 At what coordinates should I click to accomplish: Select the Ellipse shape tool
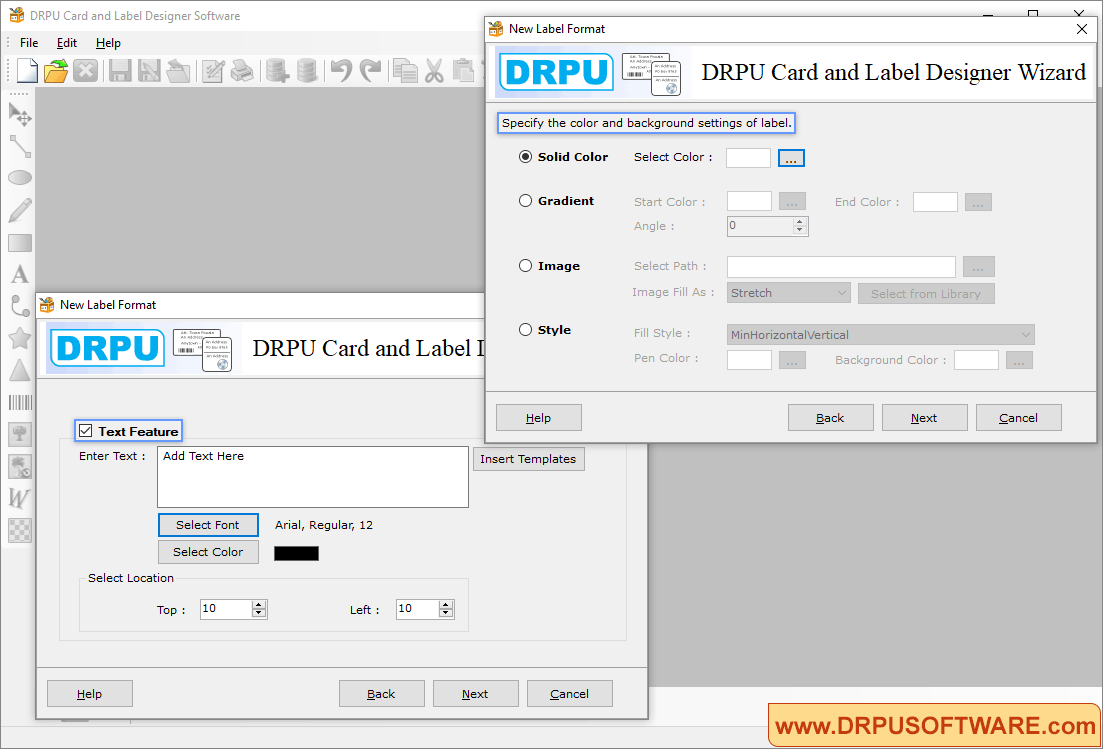tap(20, 178)
